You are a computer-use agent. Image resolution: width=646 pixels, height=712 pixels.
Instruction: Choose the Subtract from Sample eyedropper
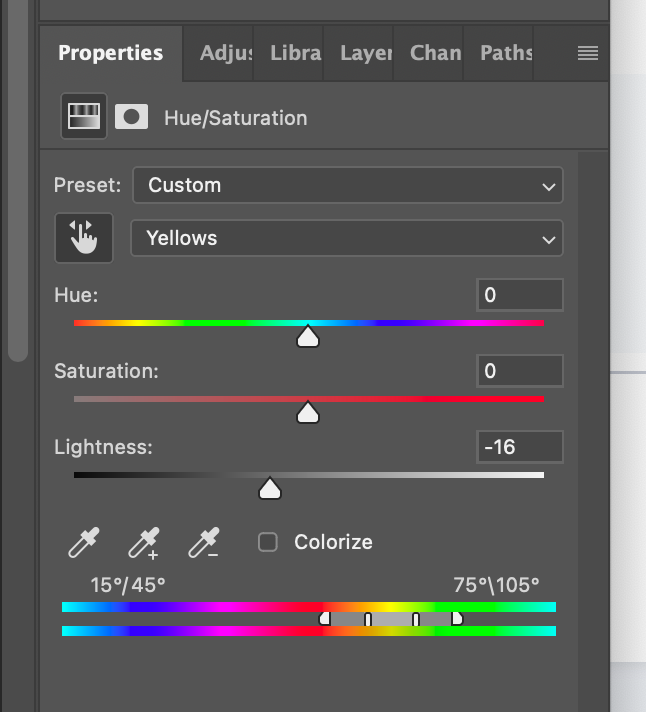coord(204,543)
